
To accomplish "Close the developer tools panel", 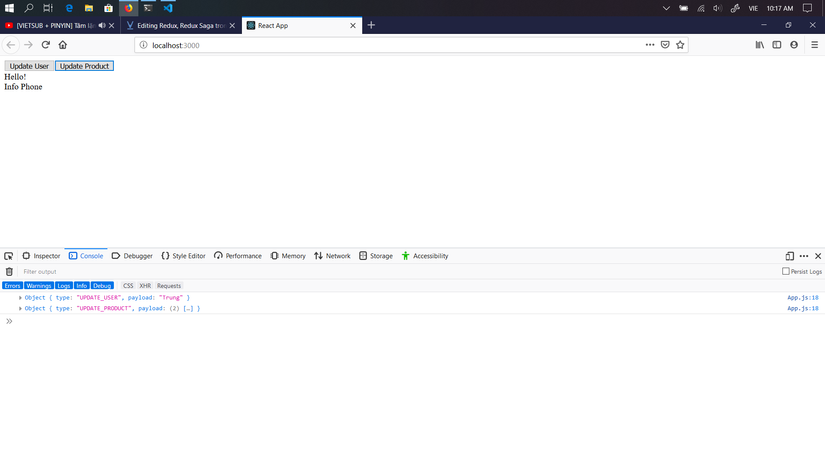I will [x=818, y=256].
